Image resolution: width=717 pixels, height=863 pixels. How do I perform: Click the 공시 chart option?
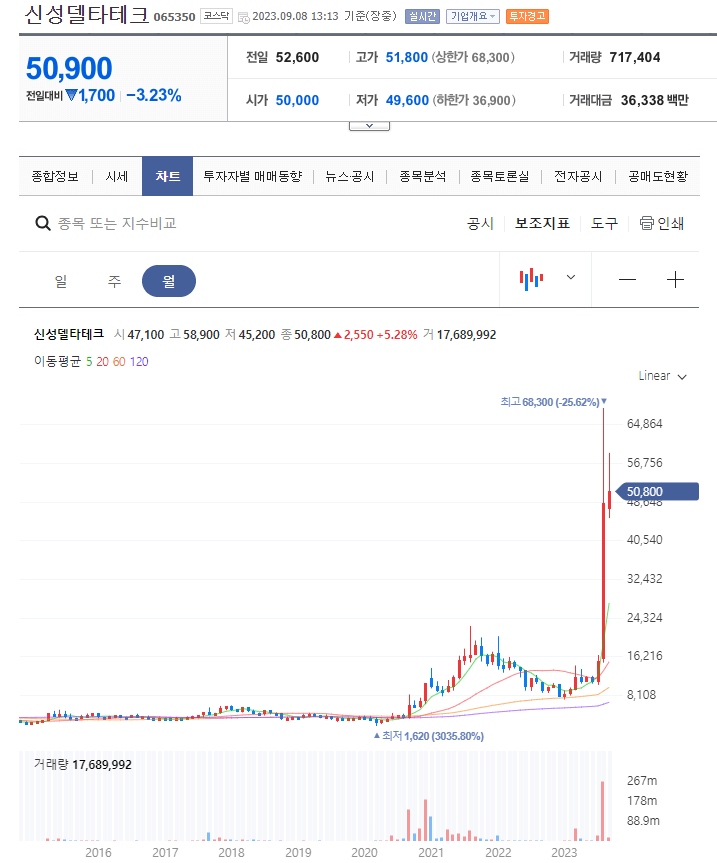(x=480, y=223)
